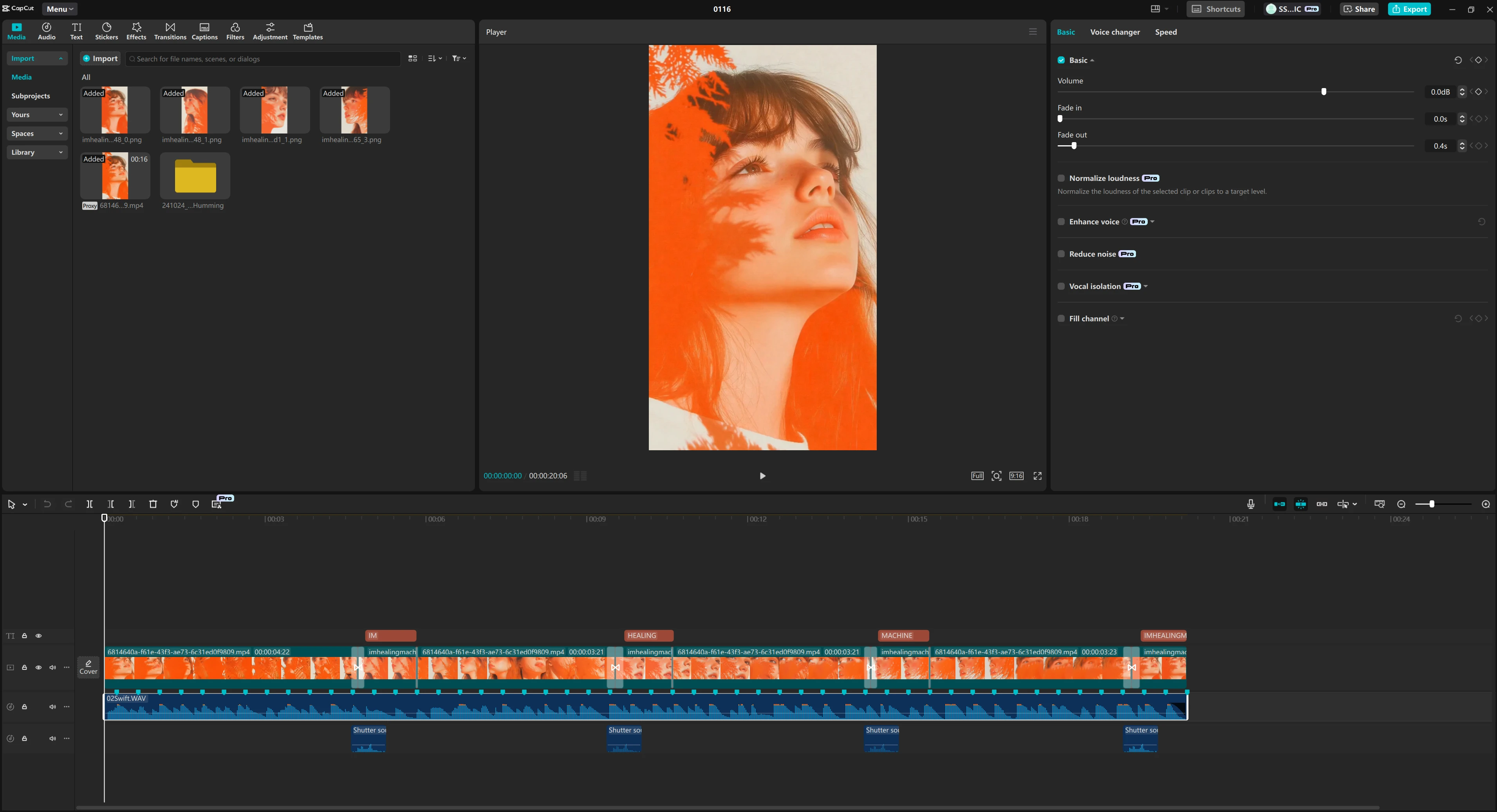Click the Split tool in timeline toolbar
The height and width of the screenshot is (812, 1497).
[x=90, y=504]
